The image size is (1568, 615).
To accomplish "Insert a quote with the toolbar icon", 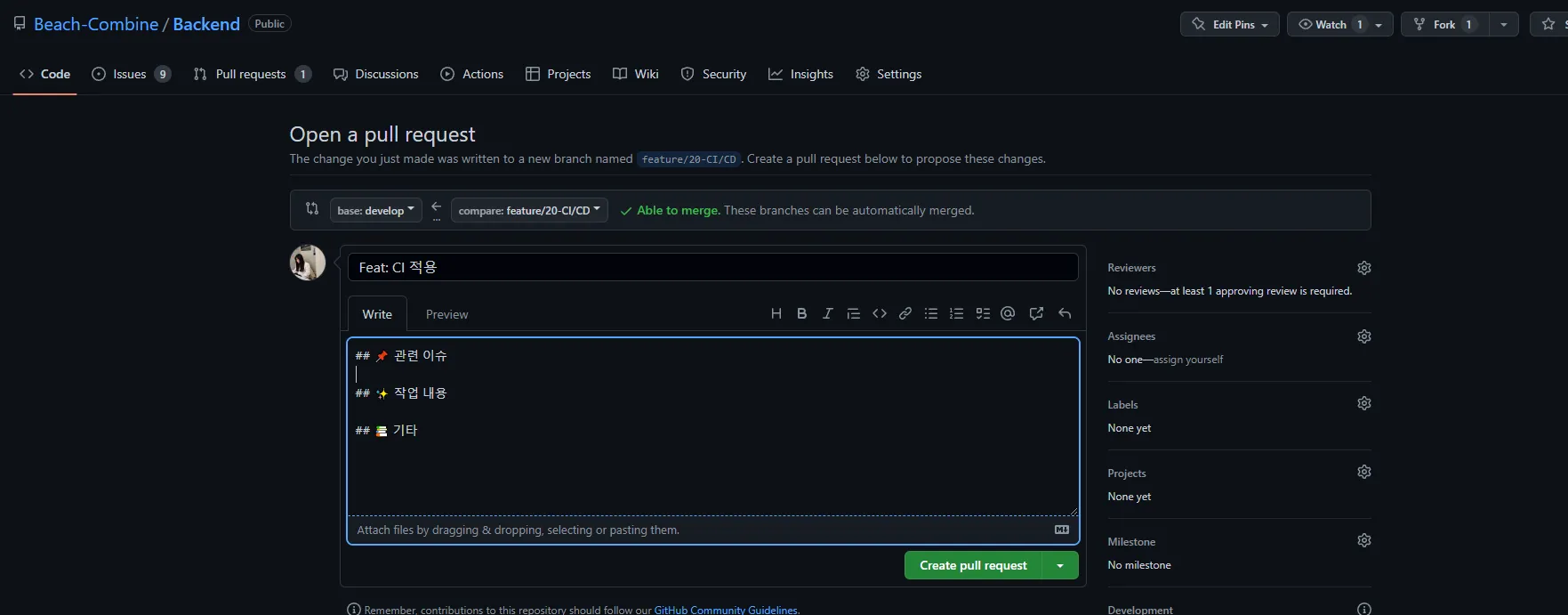I will coord(853,313).
